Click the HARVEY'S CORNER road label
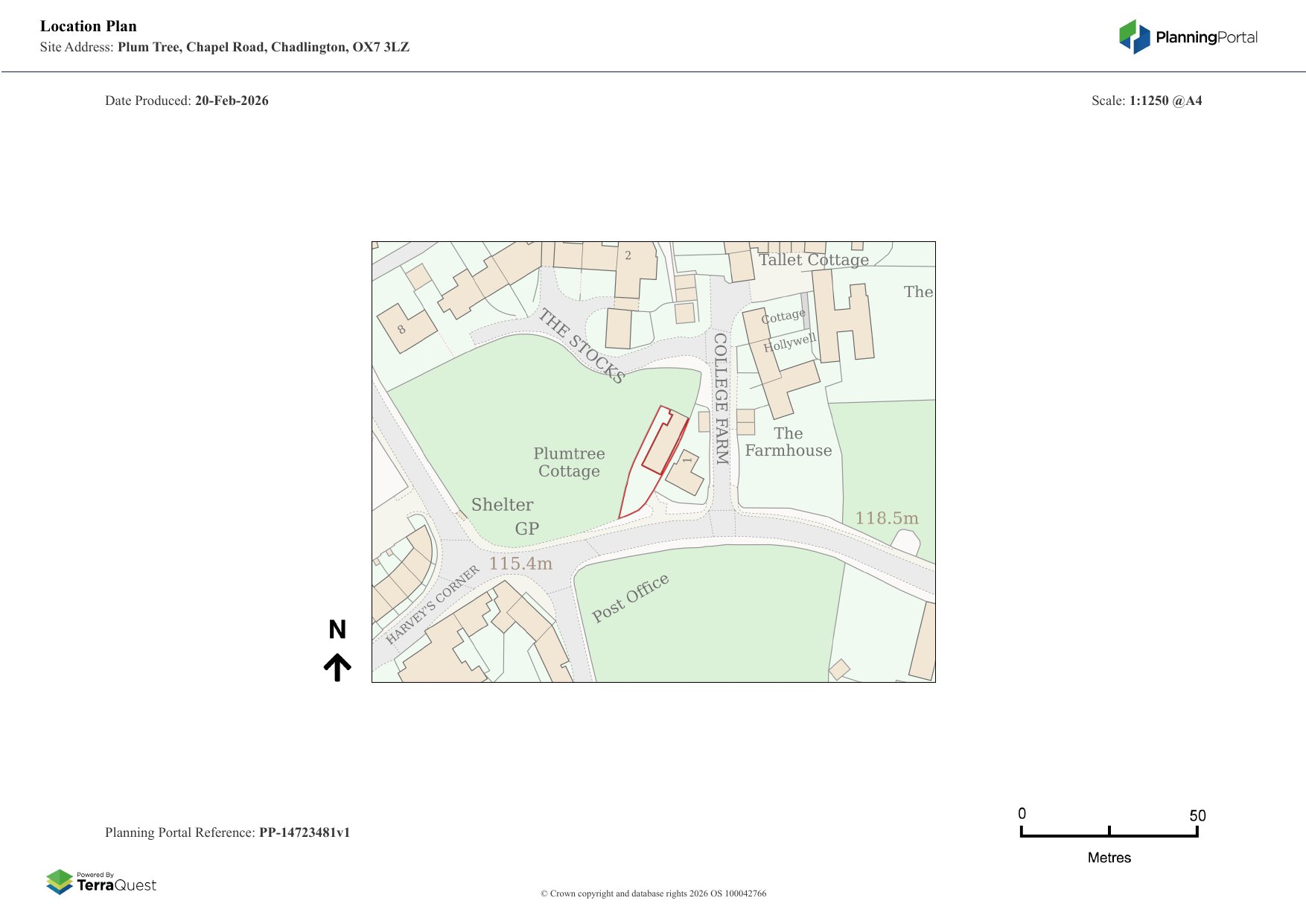 (x=433, y=605)
